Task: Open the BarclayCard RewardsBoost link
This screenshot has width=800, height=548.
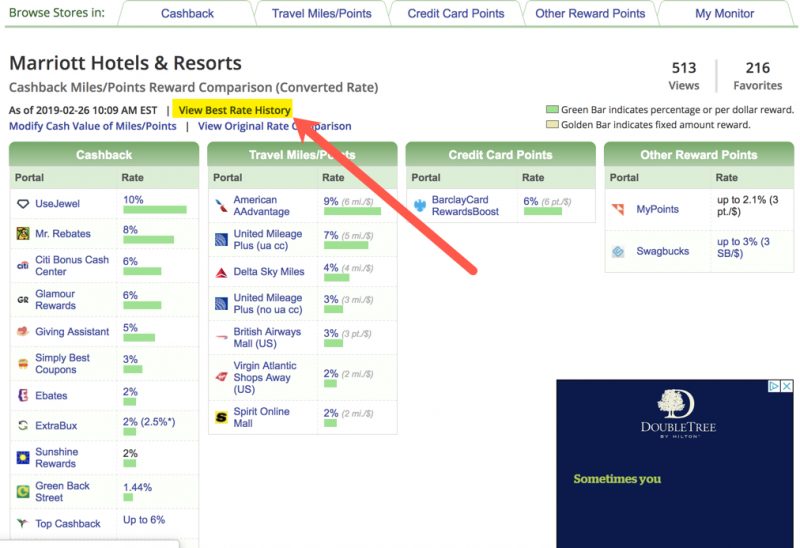Action: (465, 206)
